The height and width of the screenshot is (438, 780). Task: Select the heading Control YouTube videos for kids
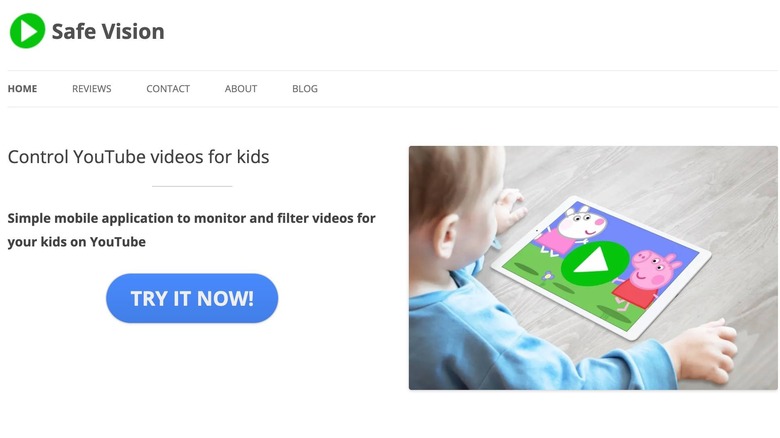point(138,157)
